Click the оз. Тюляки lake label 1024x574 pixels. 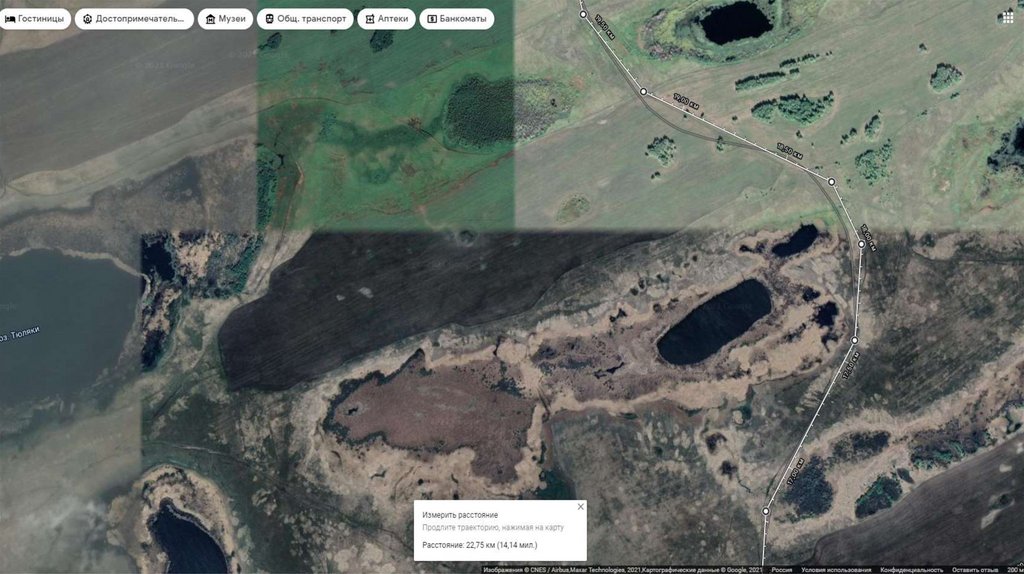[20, 333]
